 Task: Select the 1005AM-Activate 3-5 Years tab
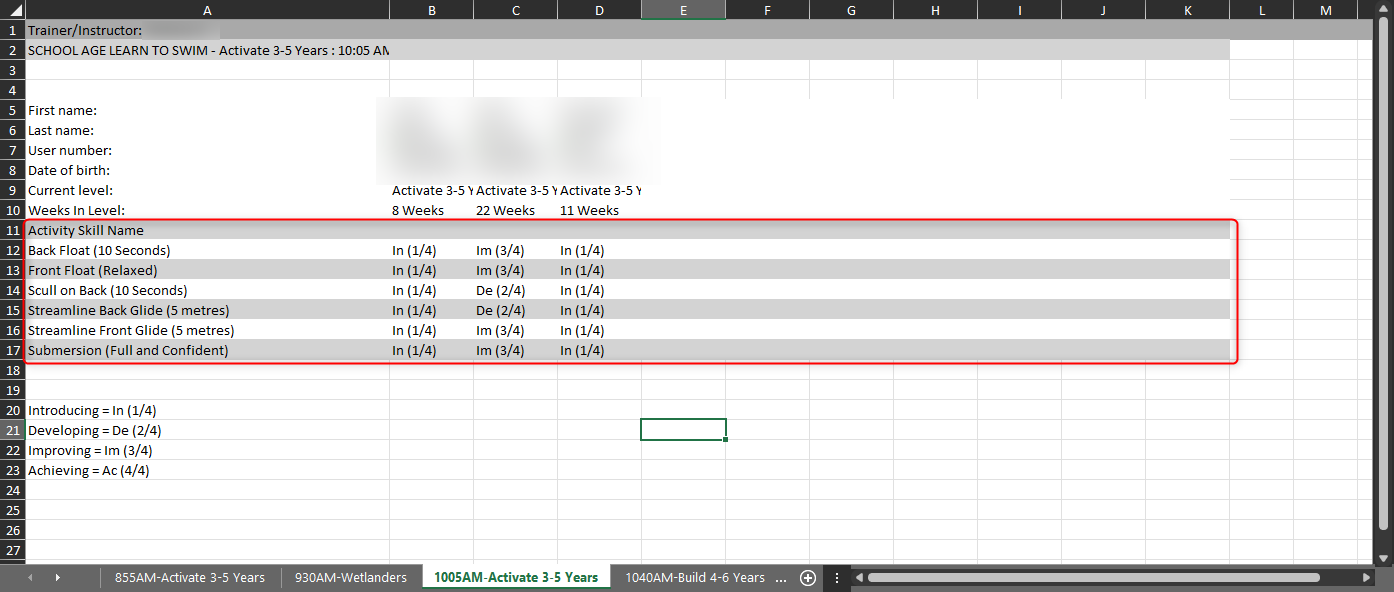point(516,578)
